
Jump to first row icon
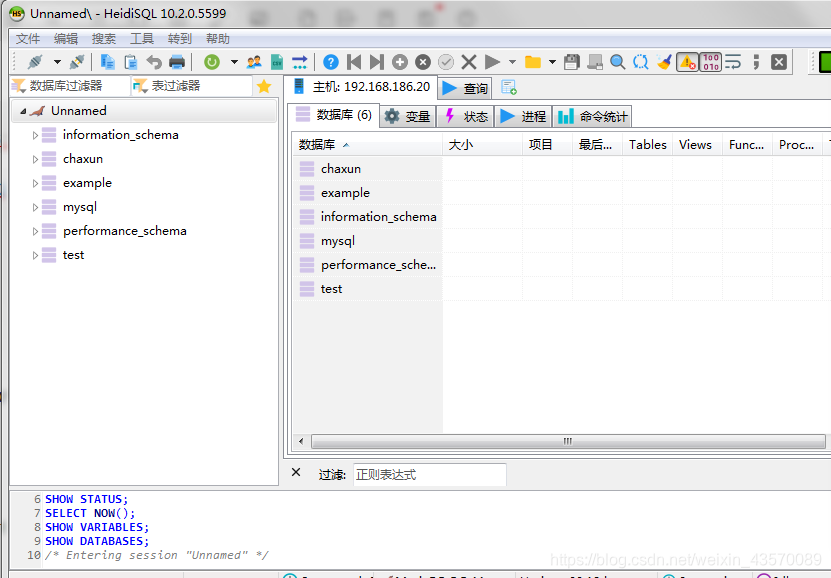point(354,62)
